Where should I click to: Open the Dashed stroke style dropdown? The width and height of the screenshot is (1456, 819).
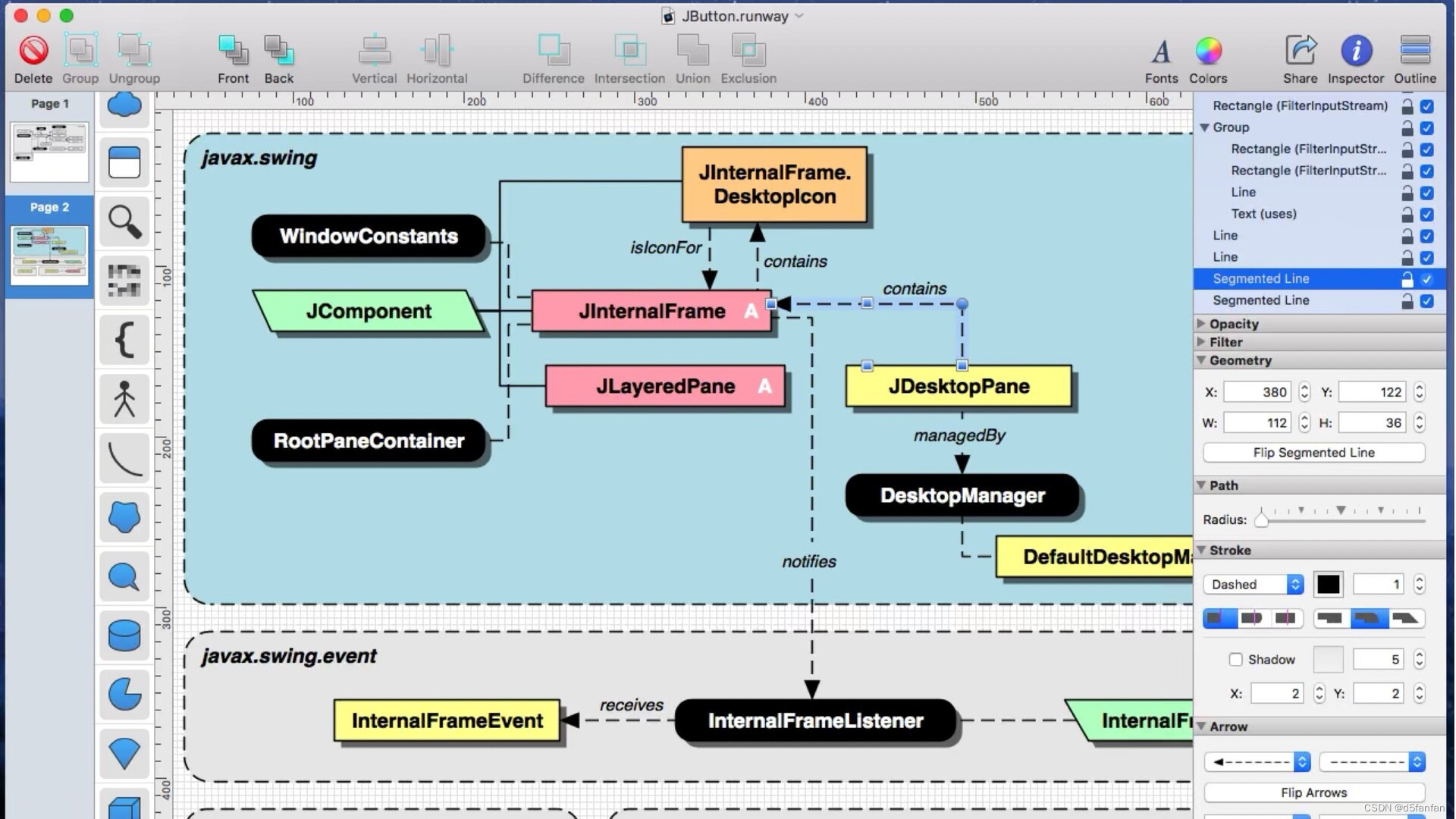click(1253, 585)
